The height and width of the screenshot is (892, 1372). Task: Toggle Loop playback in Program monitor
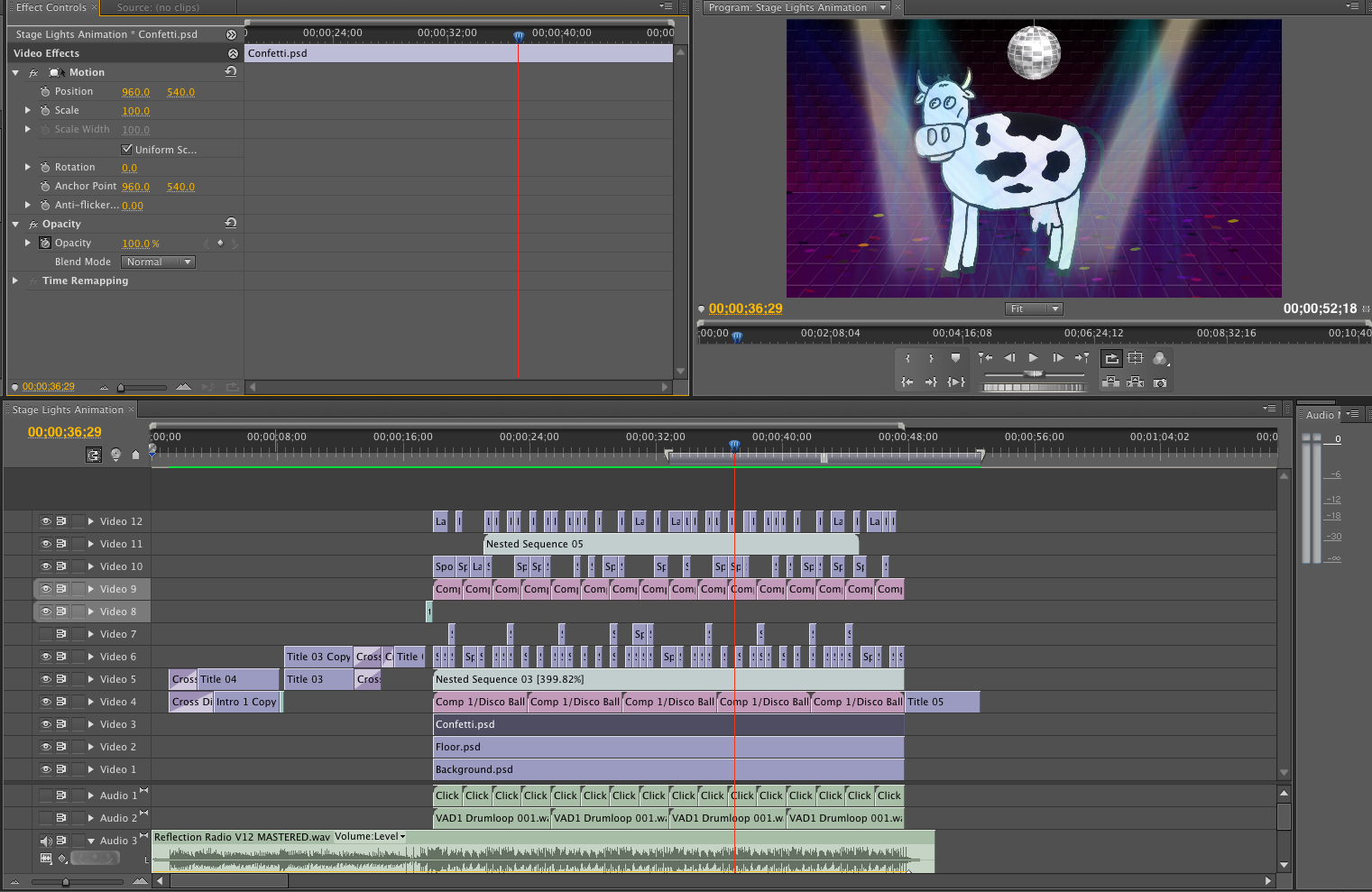coord(1111,359)
